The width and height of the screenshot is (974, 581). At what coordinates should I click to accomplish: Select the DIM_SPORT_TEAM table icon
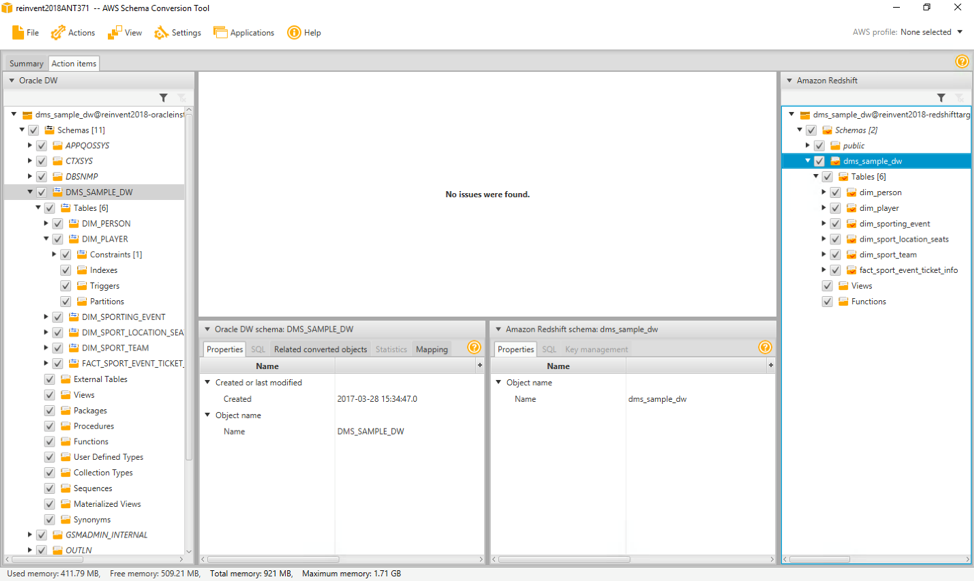click(x=74, y=348)
